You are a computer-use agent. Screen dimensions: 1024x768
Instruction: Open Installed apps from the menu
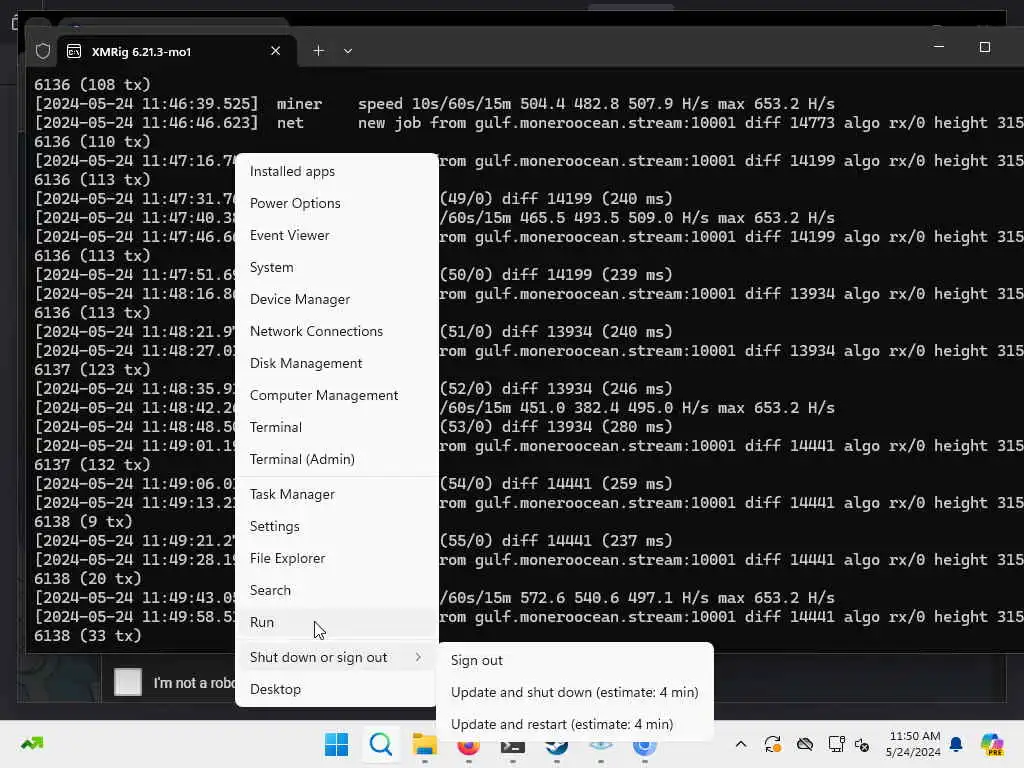pyautogui.click(x=336, y=171)
